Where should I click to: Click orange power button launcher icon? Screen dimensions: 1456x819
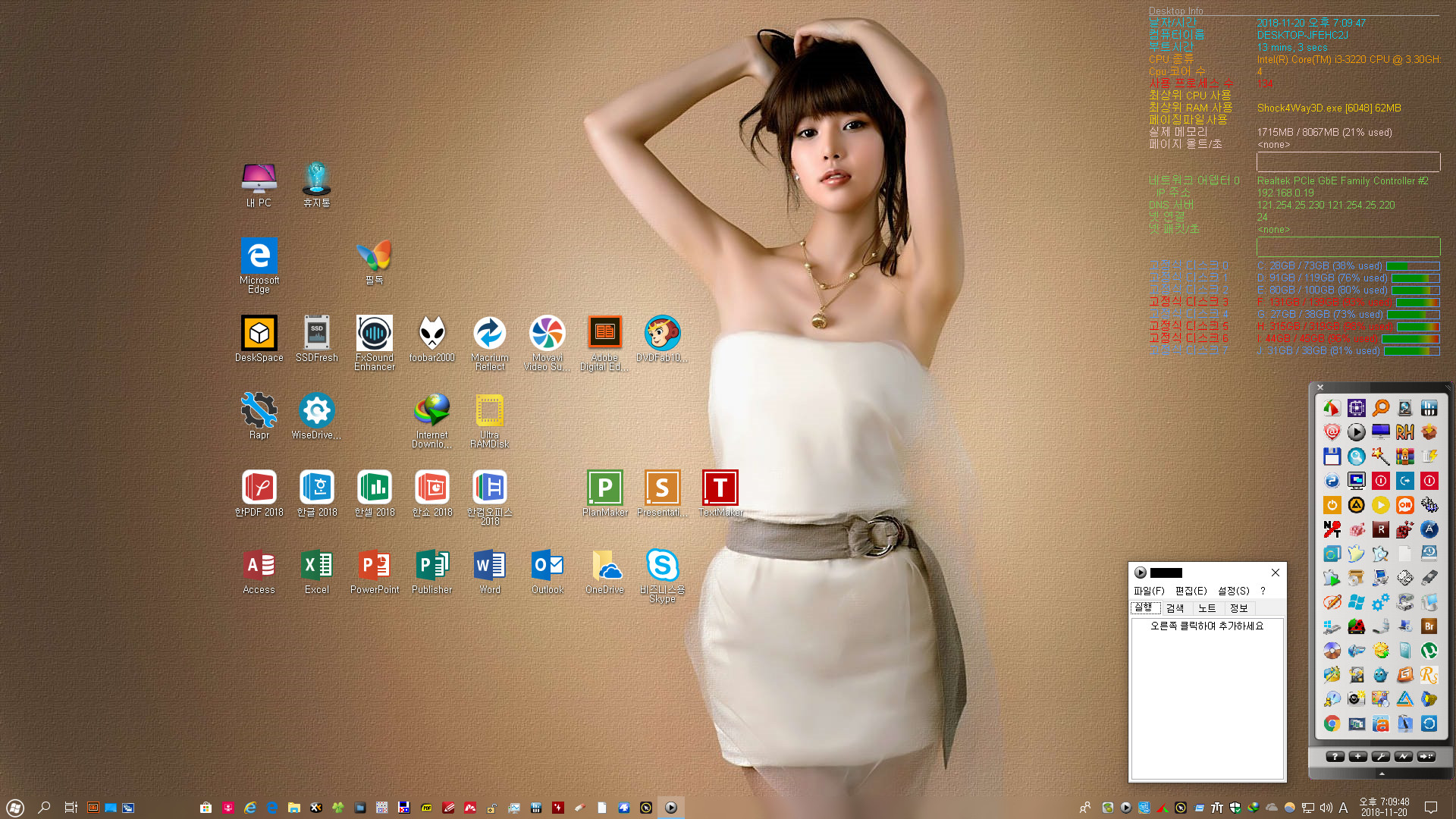click(x=1332, y=505)
